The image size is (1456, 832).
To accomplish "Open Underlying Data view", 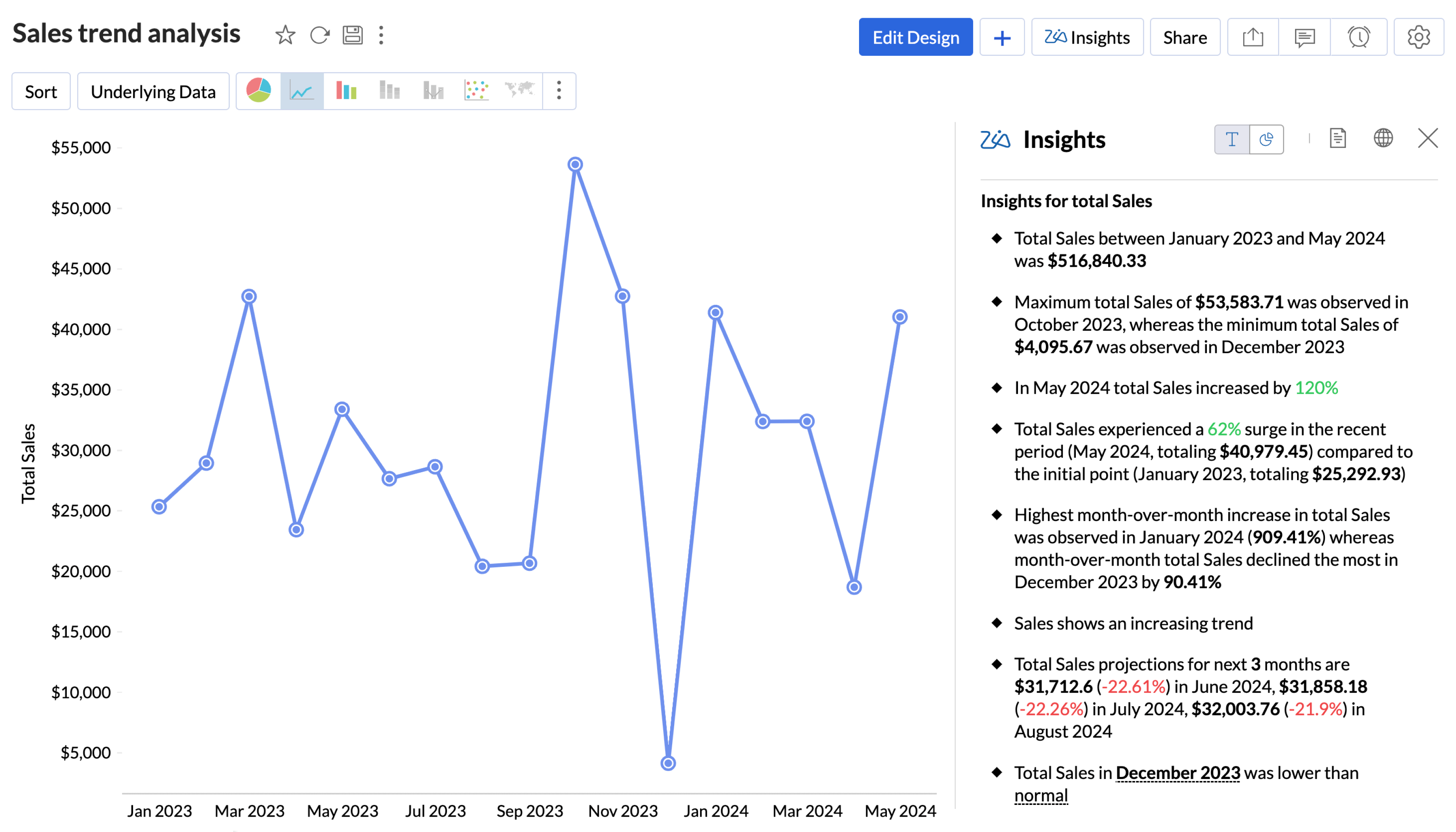I will (152, 91).
